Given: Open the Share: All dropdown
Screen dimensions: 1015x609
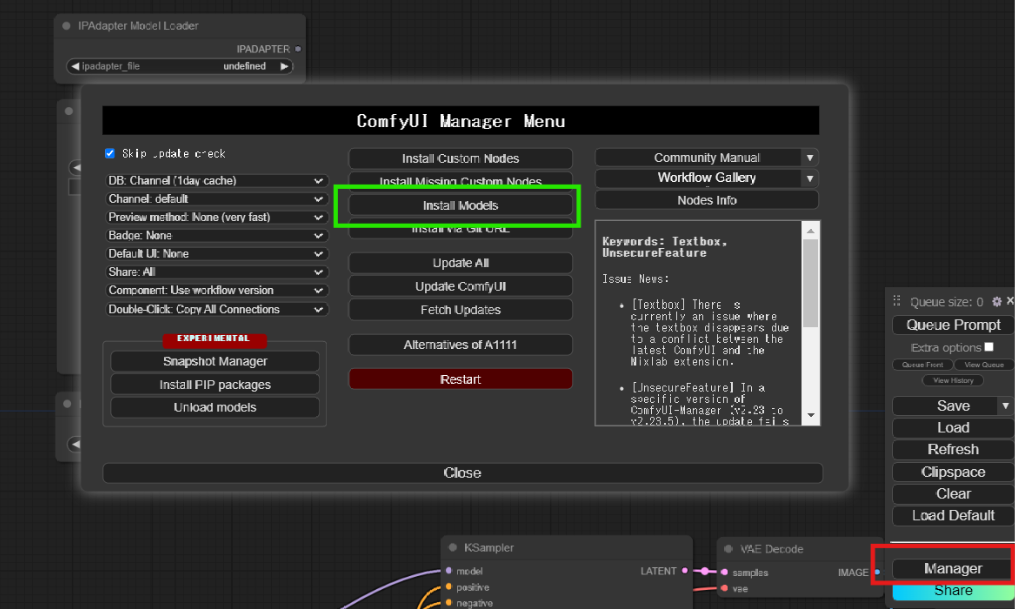Looking at the screenshot, I should tap(216, 272).
